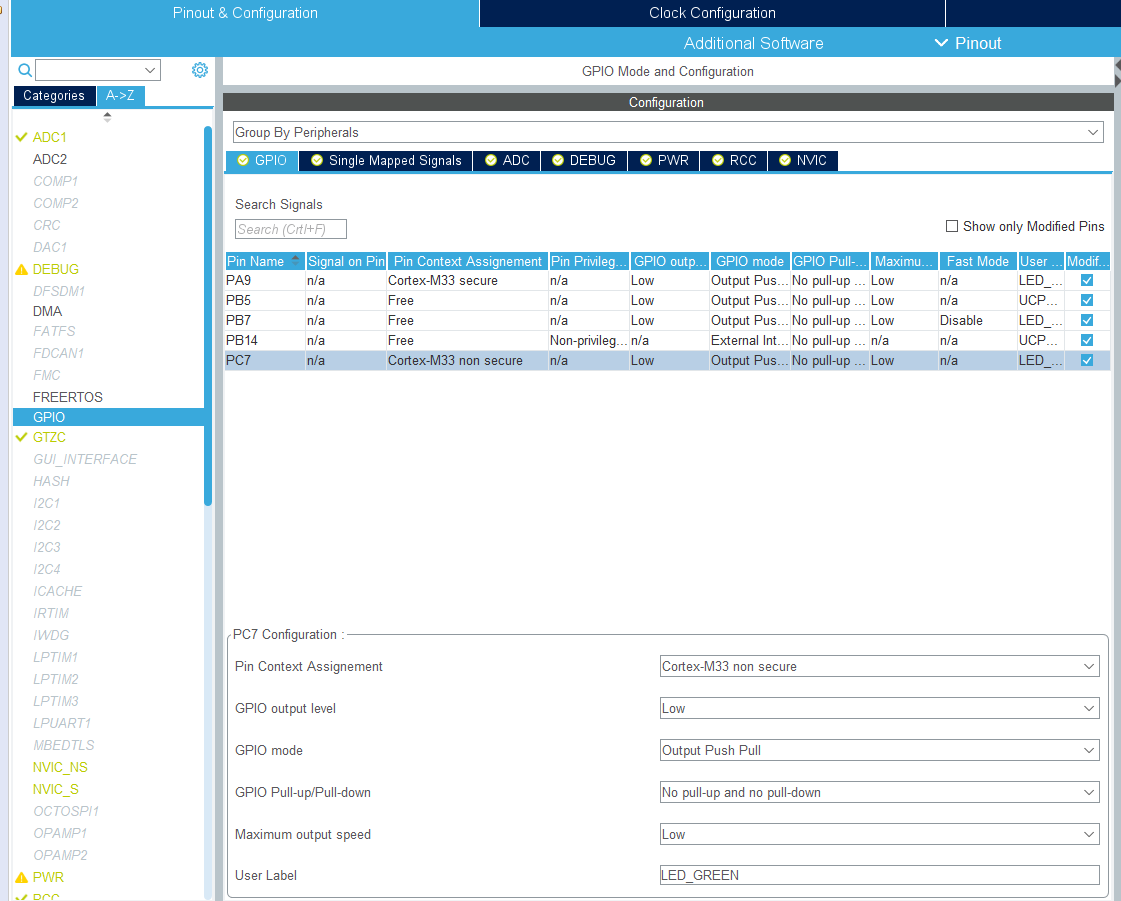Image resolution: width=1121 pixels, height=901 pixels.
Task: Click the green checkmark beside GTZC
Action: coord(21,438)
